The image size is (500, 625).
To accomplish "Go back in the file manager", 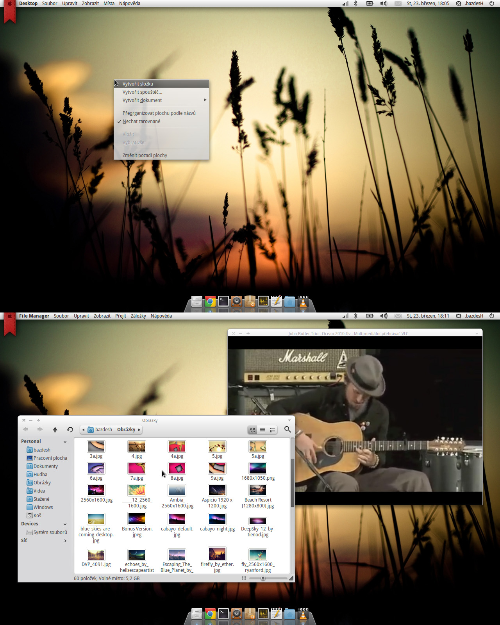I will (26, 429).
